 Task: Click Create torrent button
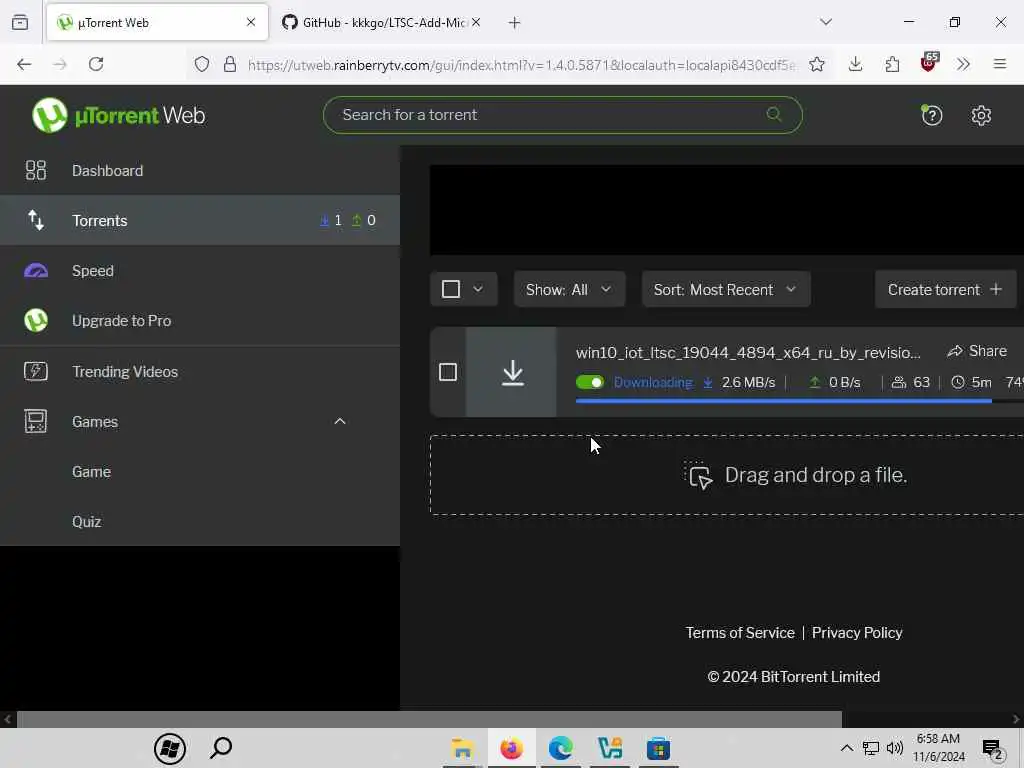point(945,289)
